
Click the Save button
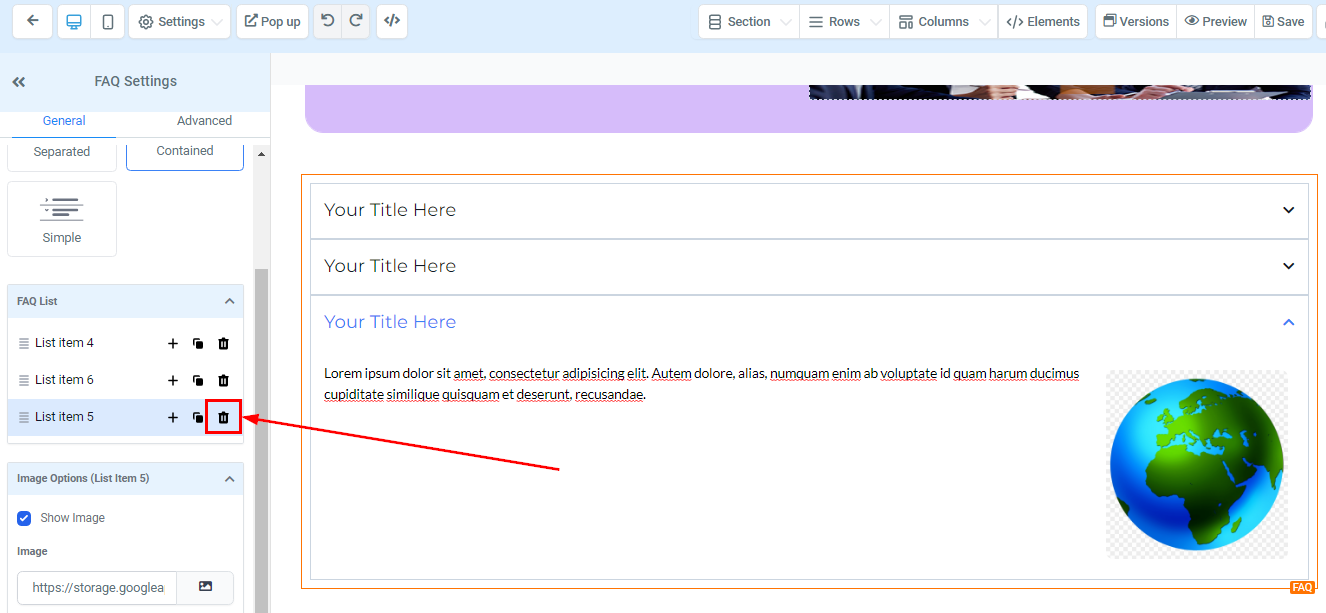pos(1283,21)
